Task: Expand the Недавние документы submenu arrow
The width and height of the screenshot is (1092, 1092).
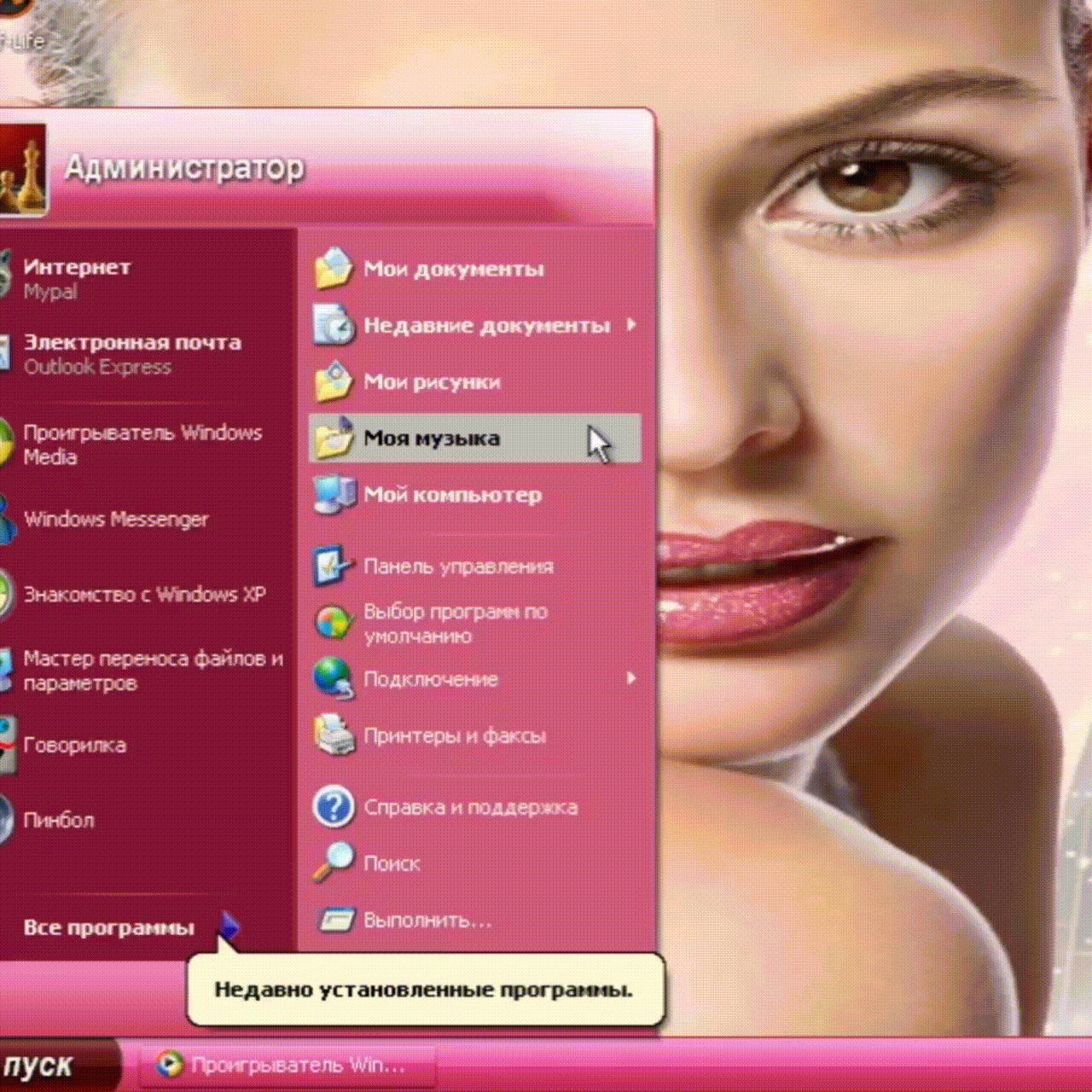Action: click(631, 325)
